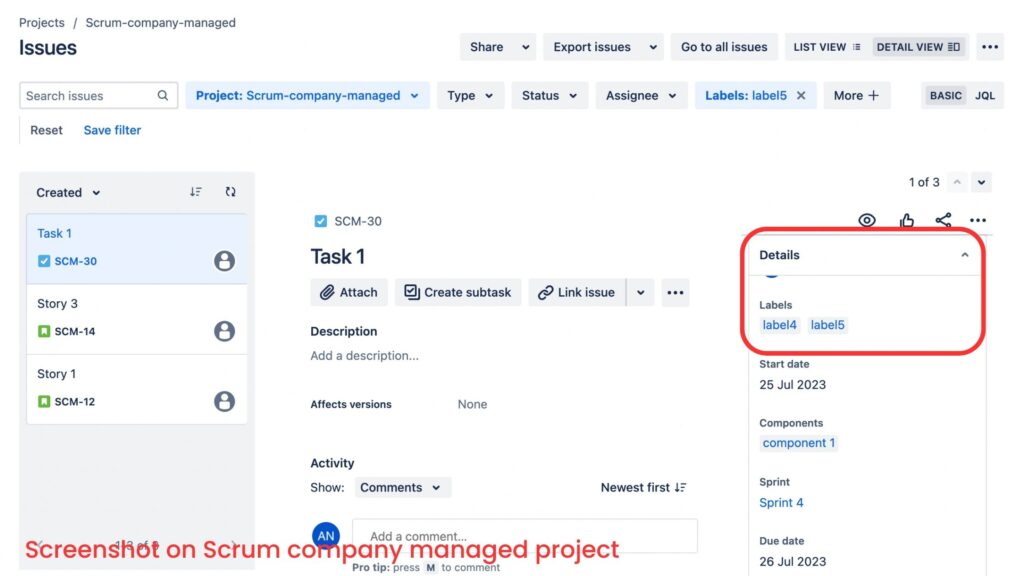Open more options ellipsis next to Link issue
This screenshot has width=1024, height=576.
click(675, 293)
